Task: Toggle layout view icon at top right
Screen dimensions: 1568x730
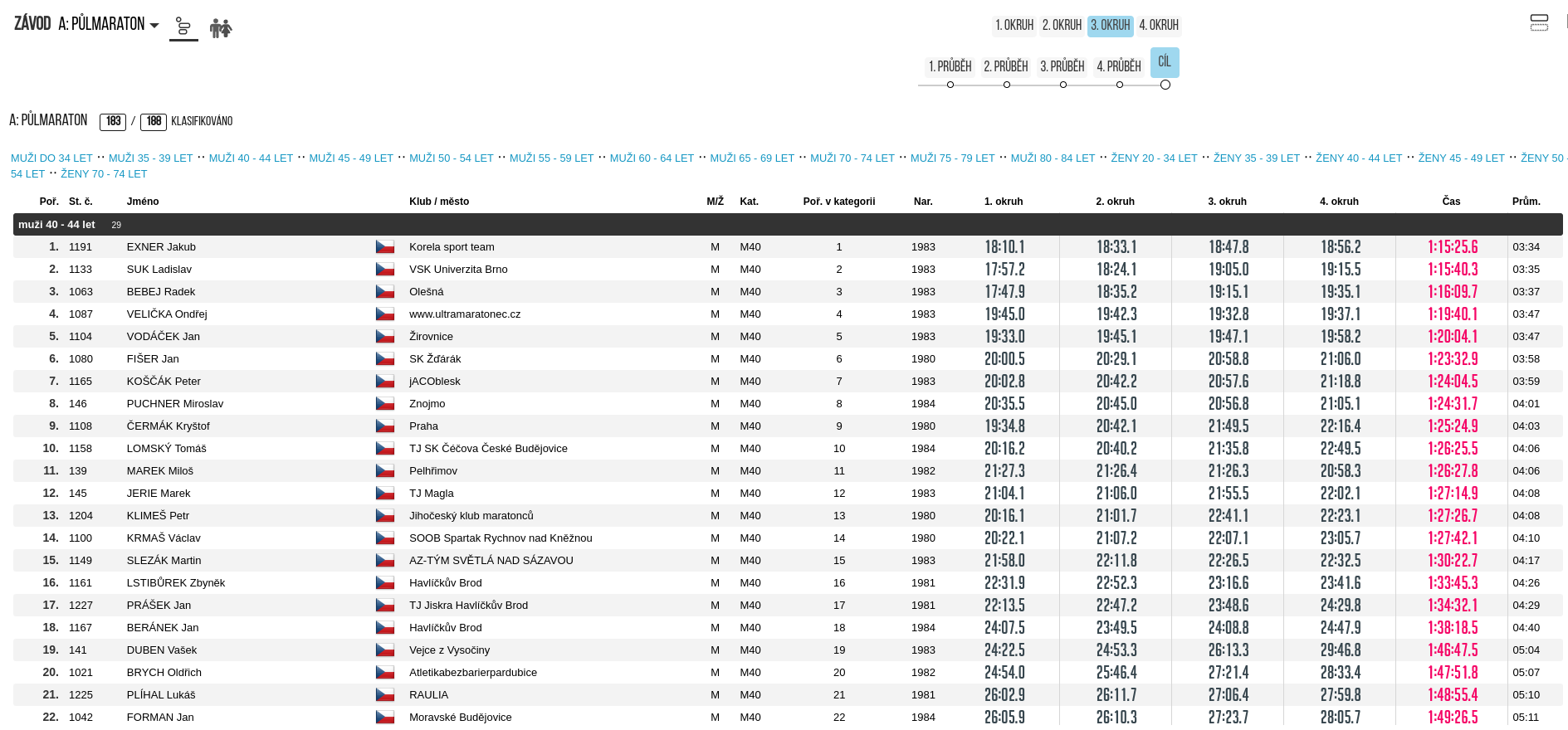Action: point(1539,23)
